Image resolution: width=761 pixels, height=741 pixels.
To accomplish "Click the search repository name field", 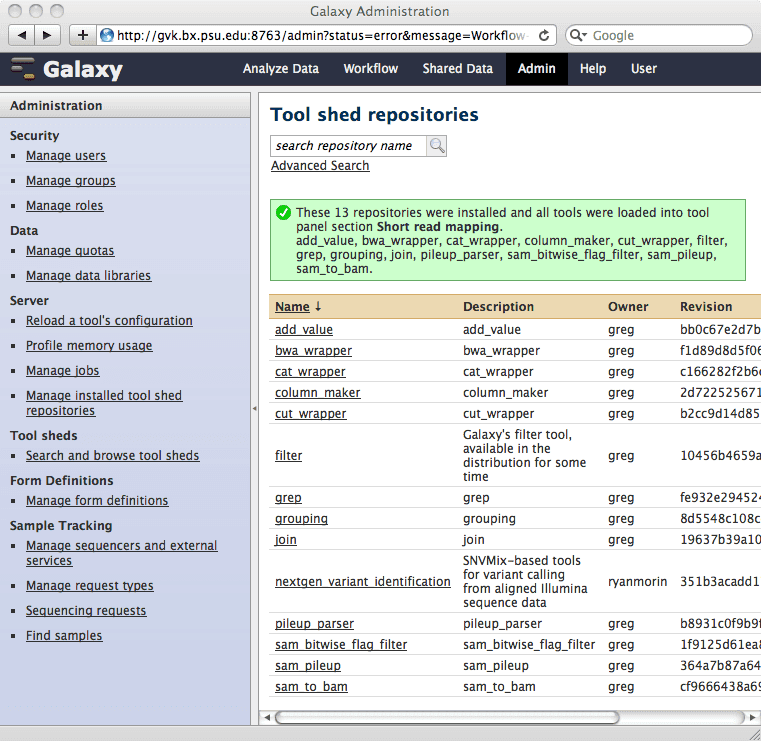I will (348, 146).
